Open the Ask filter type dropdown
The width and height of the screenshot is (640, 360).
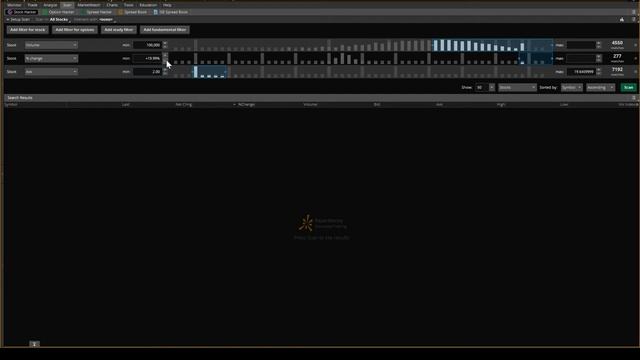[51, 71]
